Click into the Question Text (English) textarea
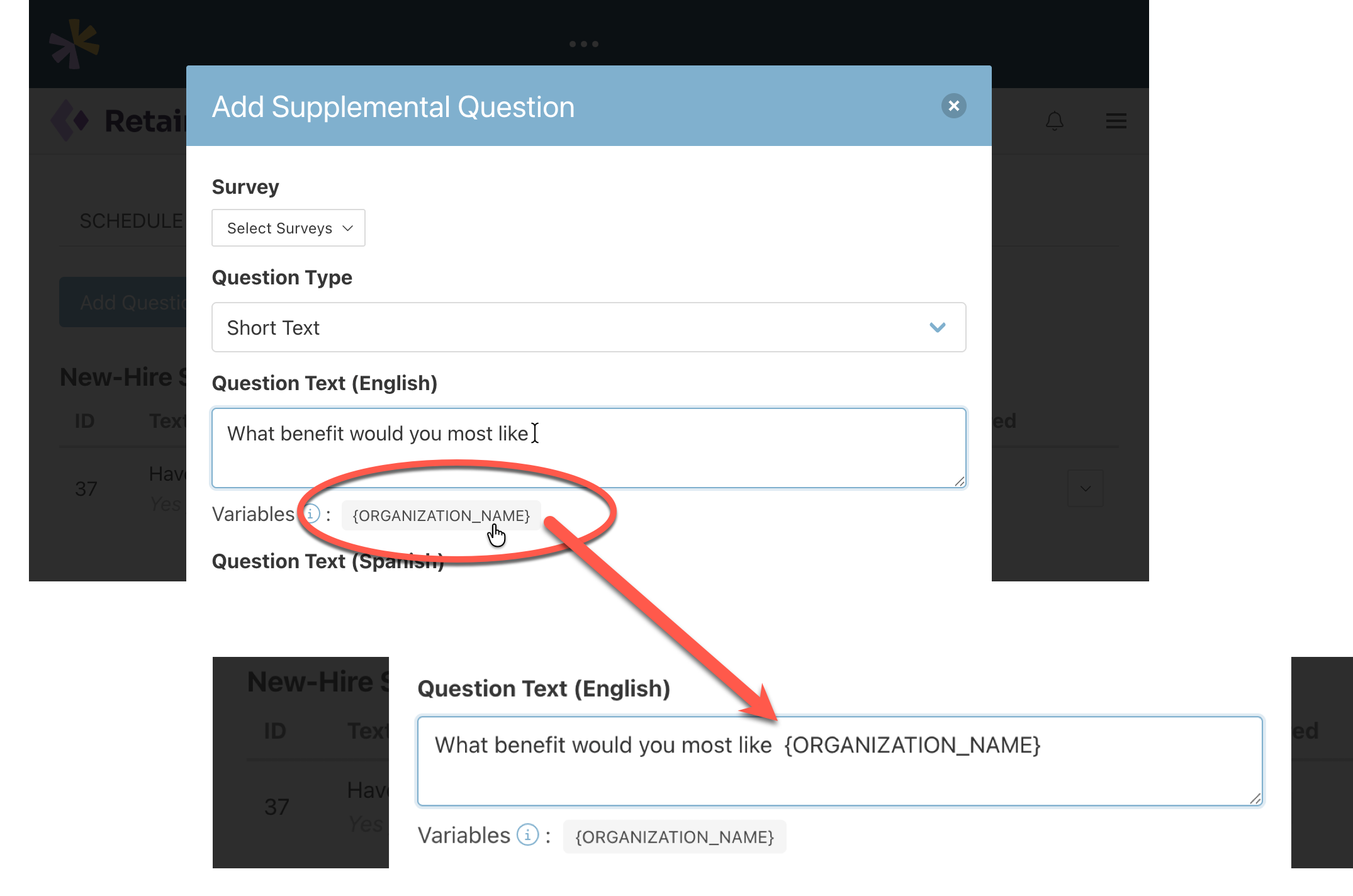Viewport: 1353px width, 896px height. [588, 448]
